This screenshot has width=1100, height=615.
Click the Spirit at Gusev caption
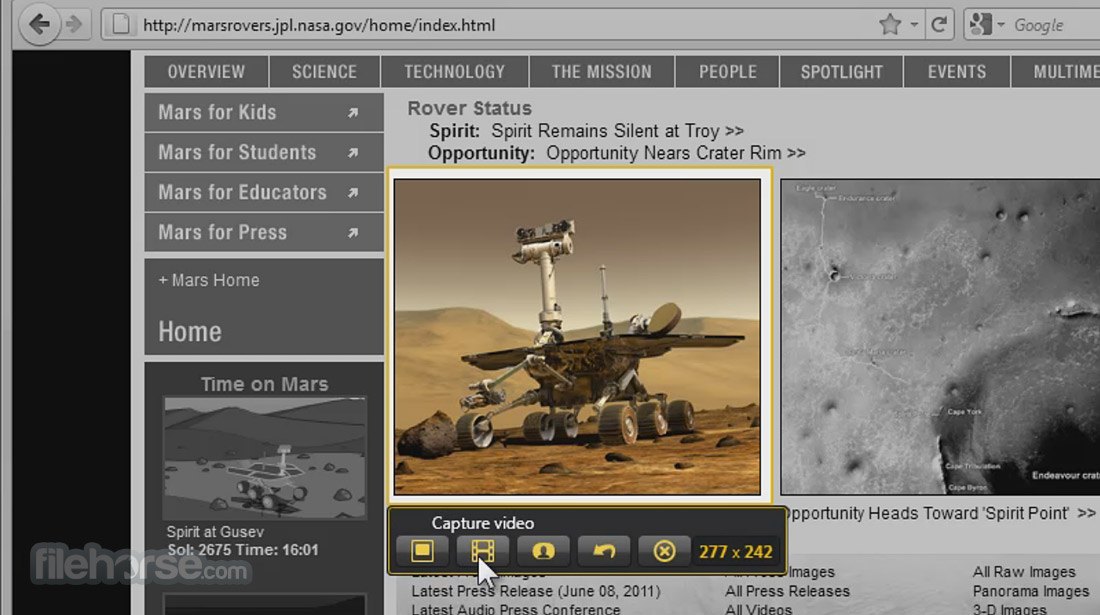coord(215,532)
